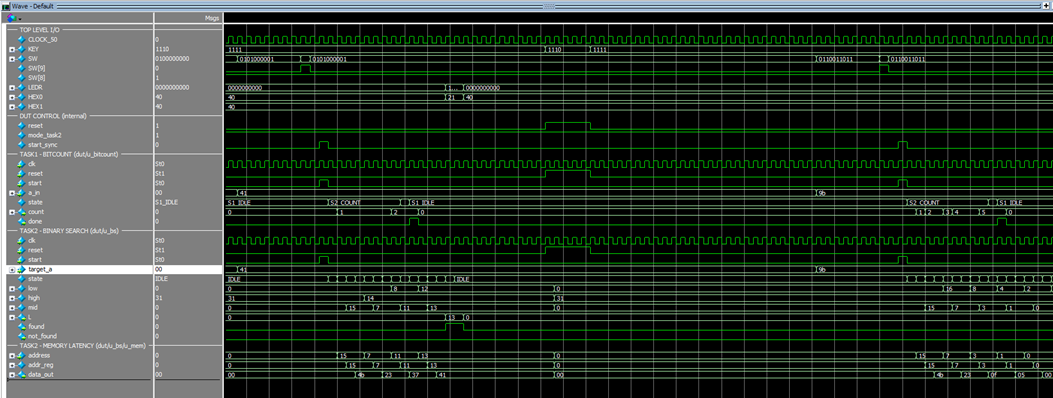
Task: Click the S1_IDLE state value in Msgs column
Action: pyautogui.click(x=166, y=201)
